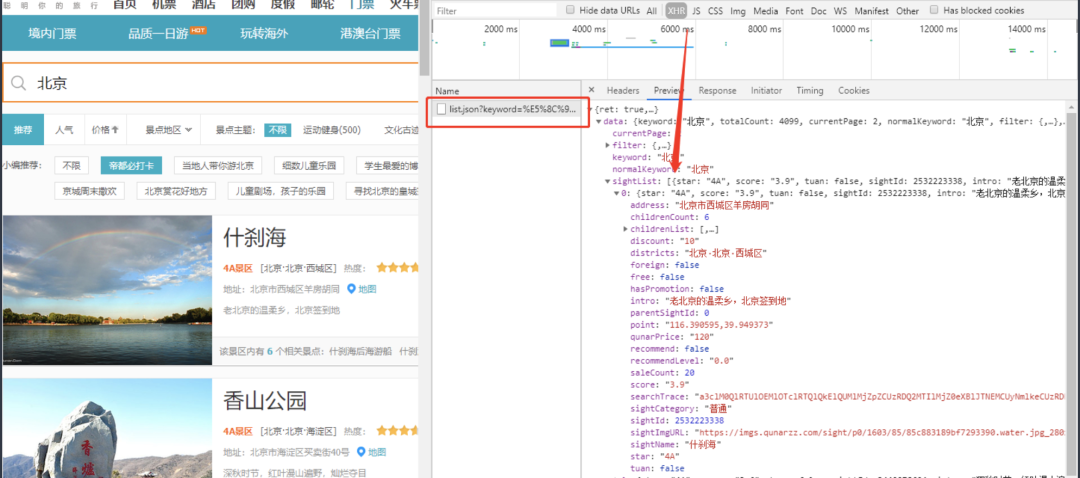The height and width of the screenshot is (478, 1080).
Task: Select the Img request type filter
Action: point(738,11)
